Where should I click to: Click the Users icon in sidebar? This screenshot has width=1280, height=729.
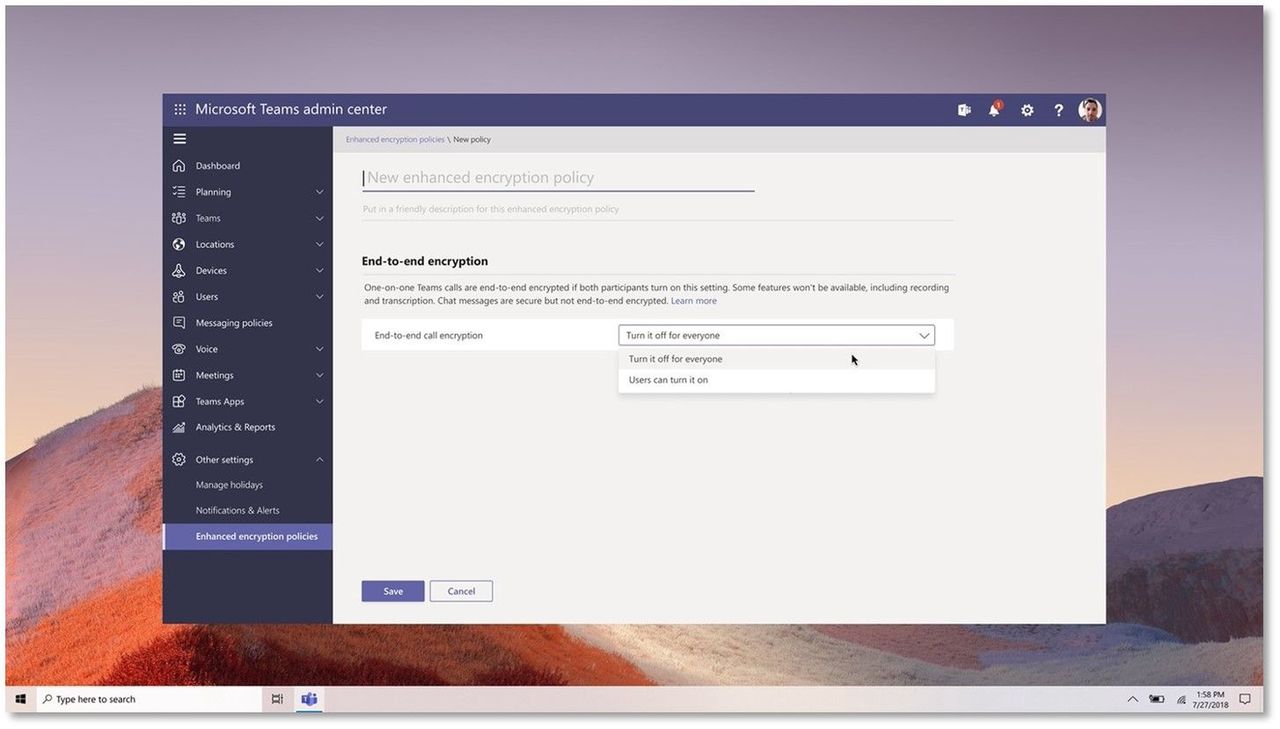pos(179,297)
